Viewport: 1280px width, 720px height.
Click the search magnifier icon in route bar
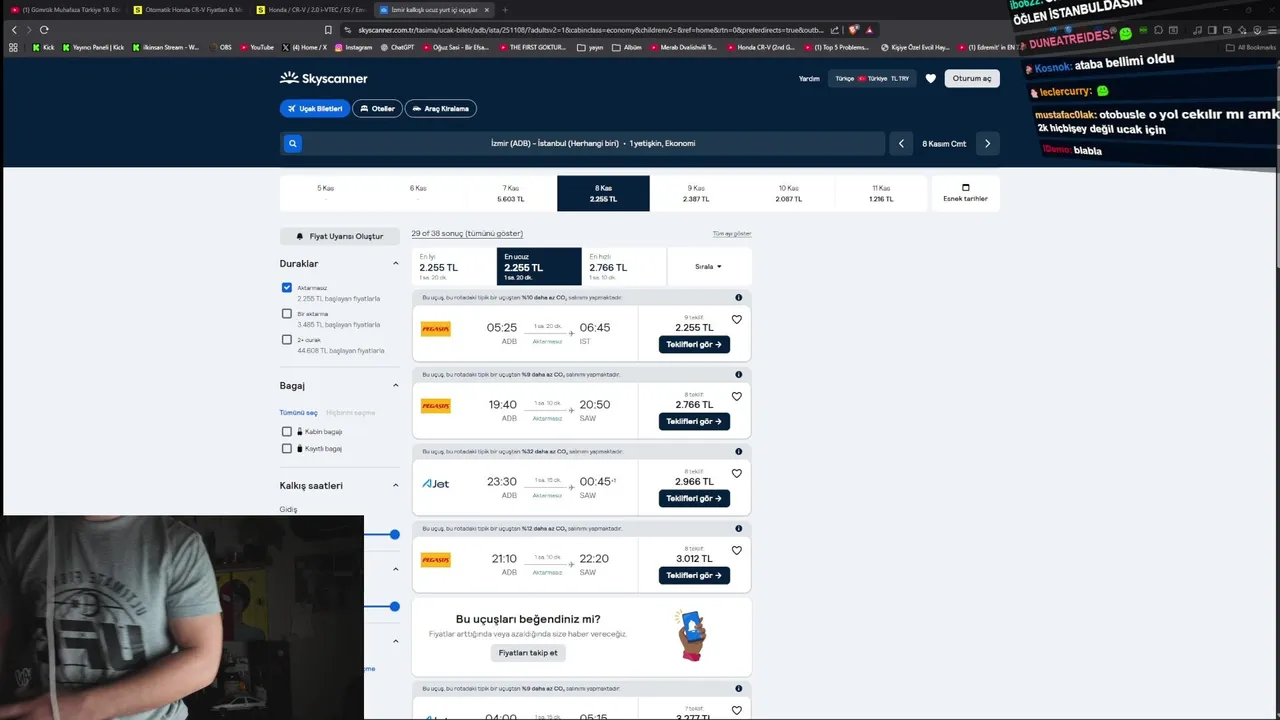coord(293,144)
